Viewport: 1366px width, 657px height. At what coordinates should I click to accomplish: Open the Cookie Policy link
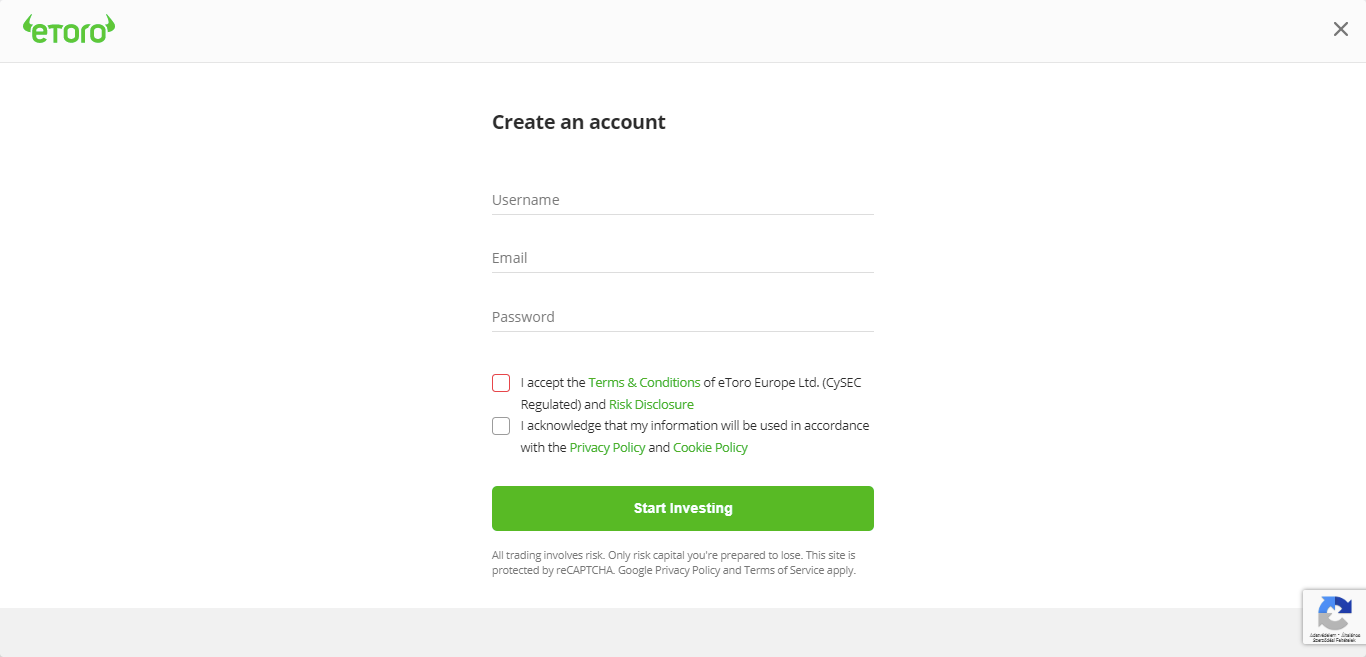tap(710, 447)
